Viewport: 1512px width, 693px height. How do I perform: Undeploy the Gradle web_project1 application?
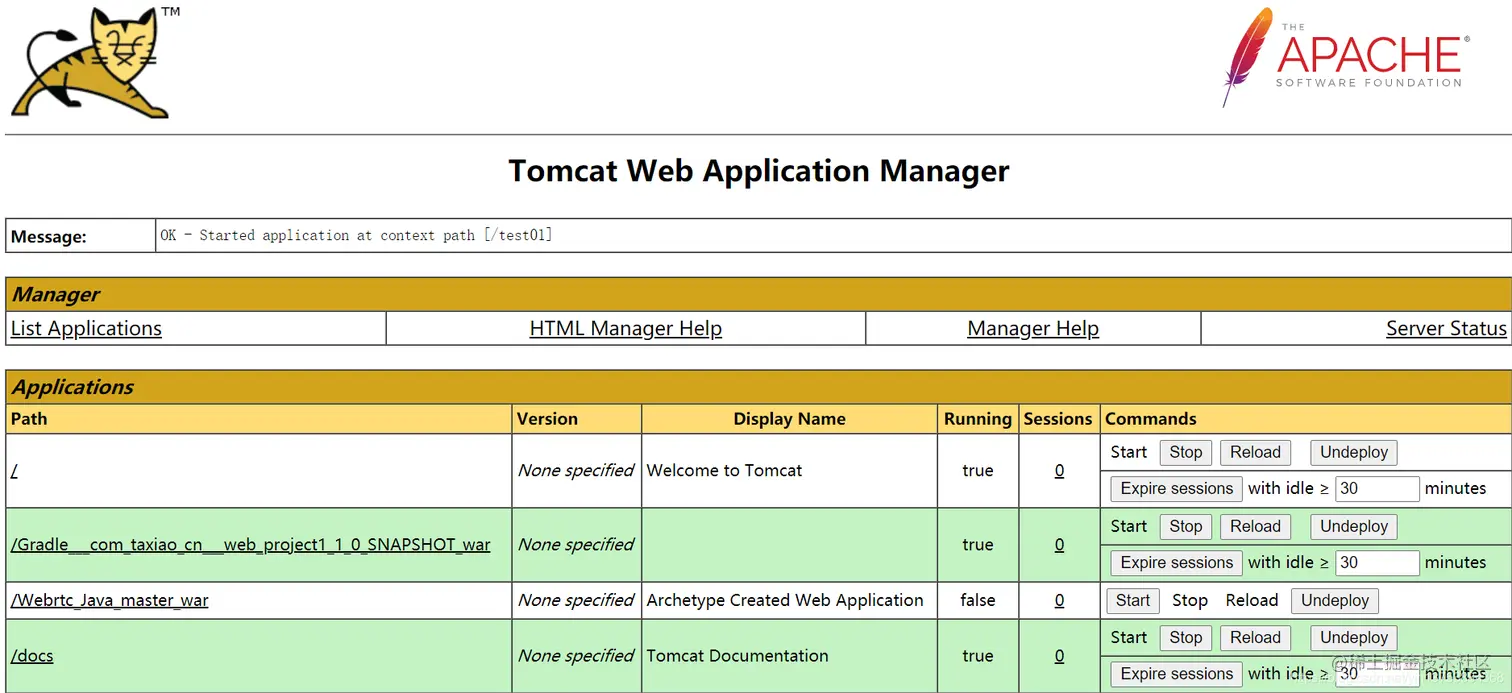coord(1354,526)
